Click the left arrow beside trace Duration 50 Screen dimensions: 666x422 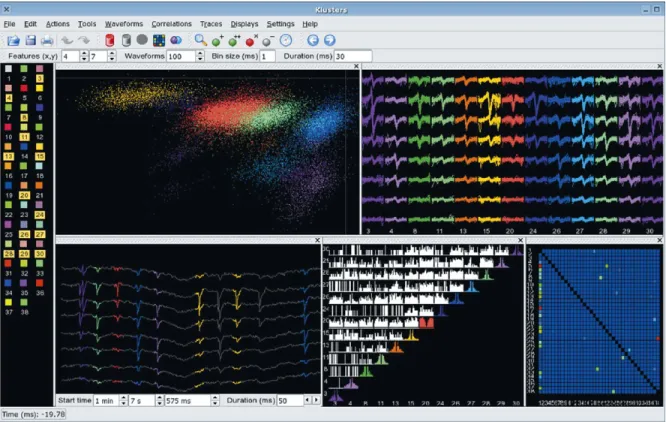[308, 400]
